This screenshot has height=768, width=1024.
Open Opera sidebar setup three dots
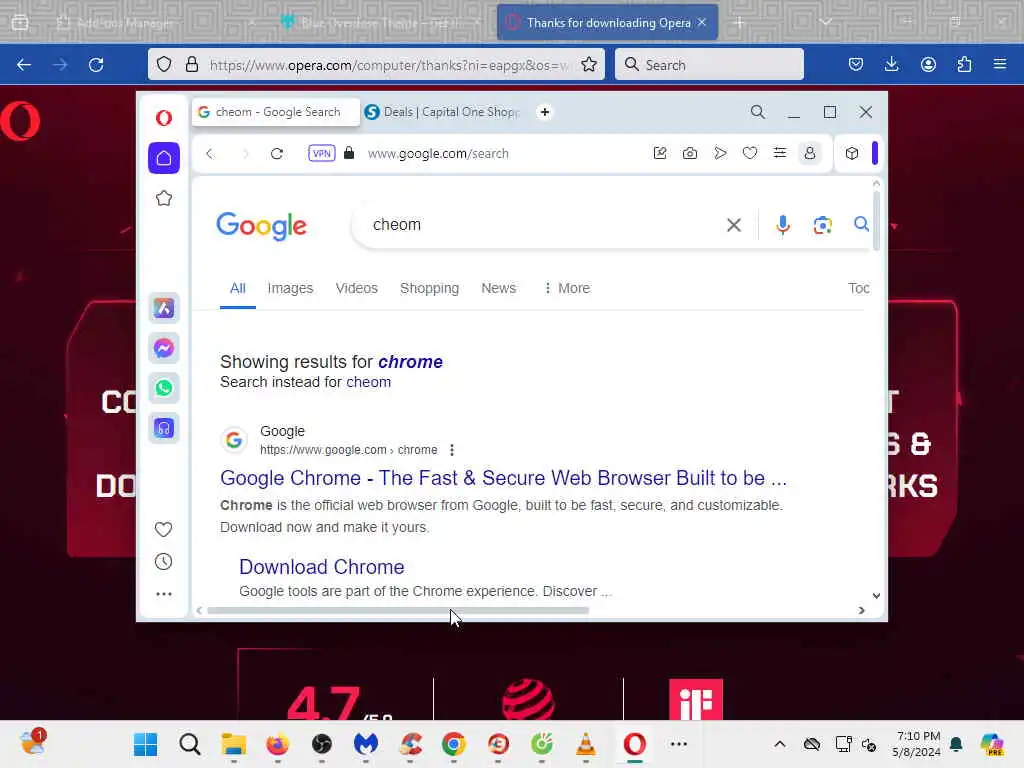click(x=164, y=594)
